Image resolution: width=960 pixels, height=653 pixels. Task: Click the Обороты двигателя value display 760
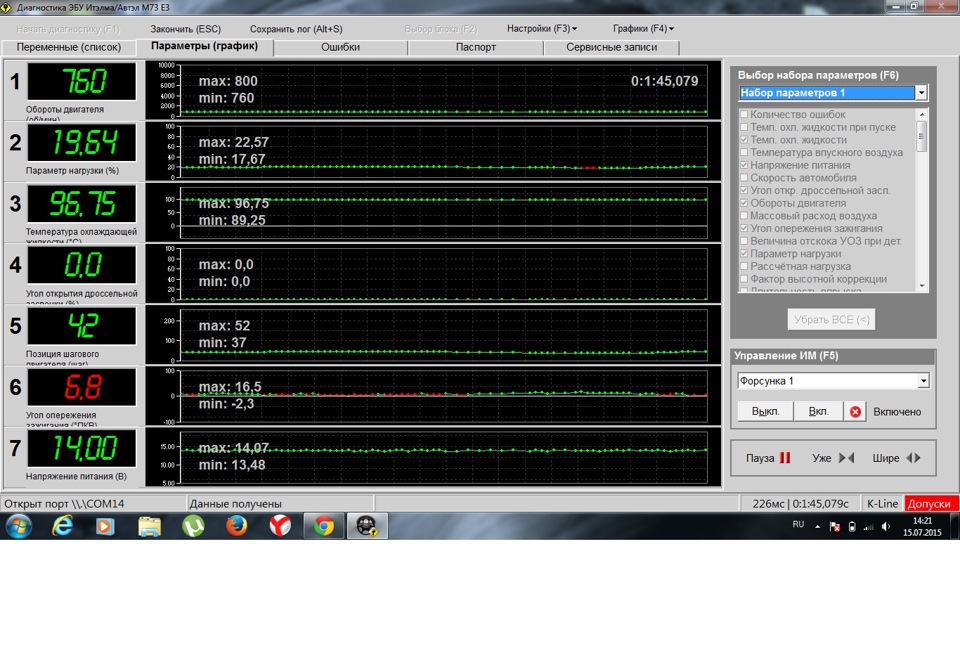pos(82,81)
